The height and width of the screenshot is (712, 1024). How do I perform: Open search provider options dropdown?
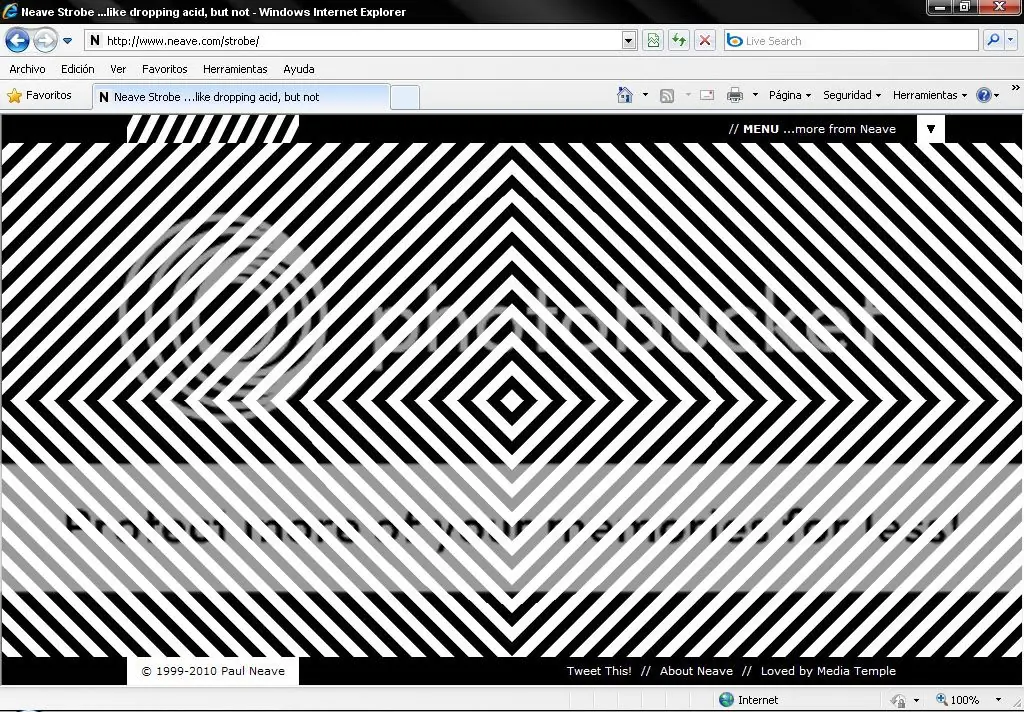1011,40
